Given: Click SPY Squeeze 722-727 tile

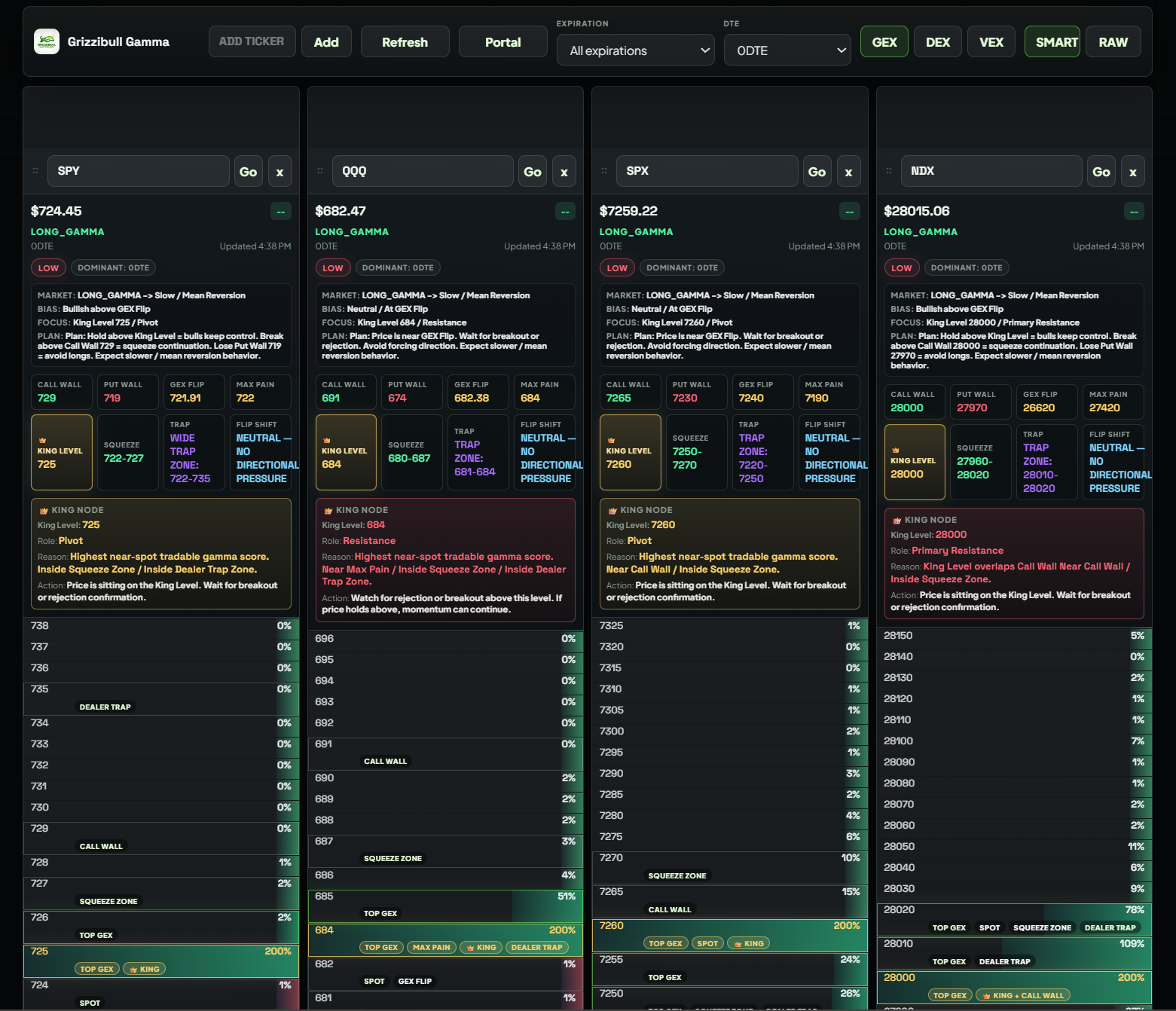Looking at the screenshot, I should [128, 452].
